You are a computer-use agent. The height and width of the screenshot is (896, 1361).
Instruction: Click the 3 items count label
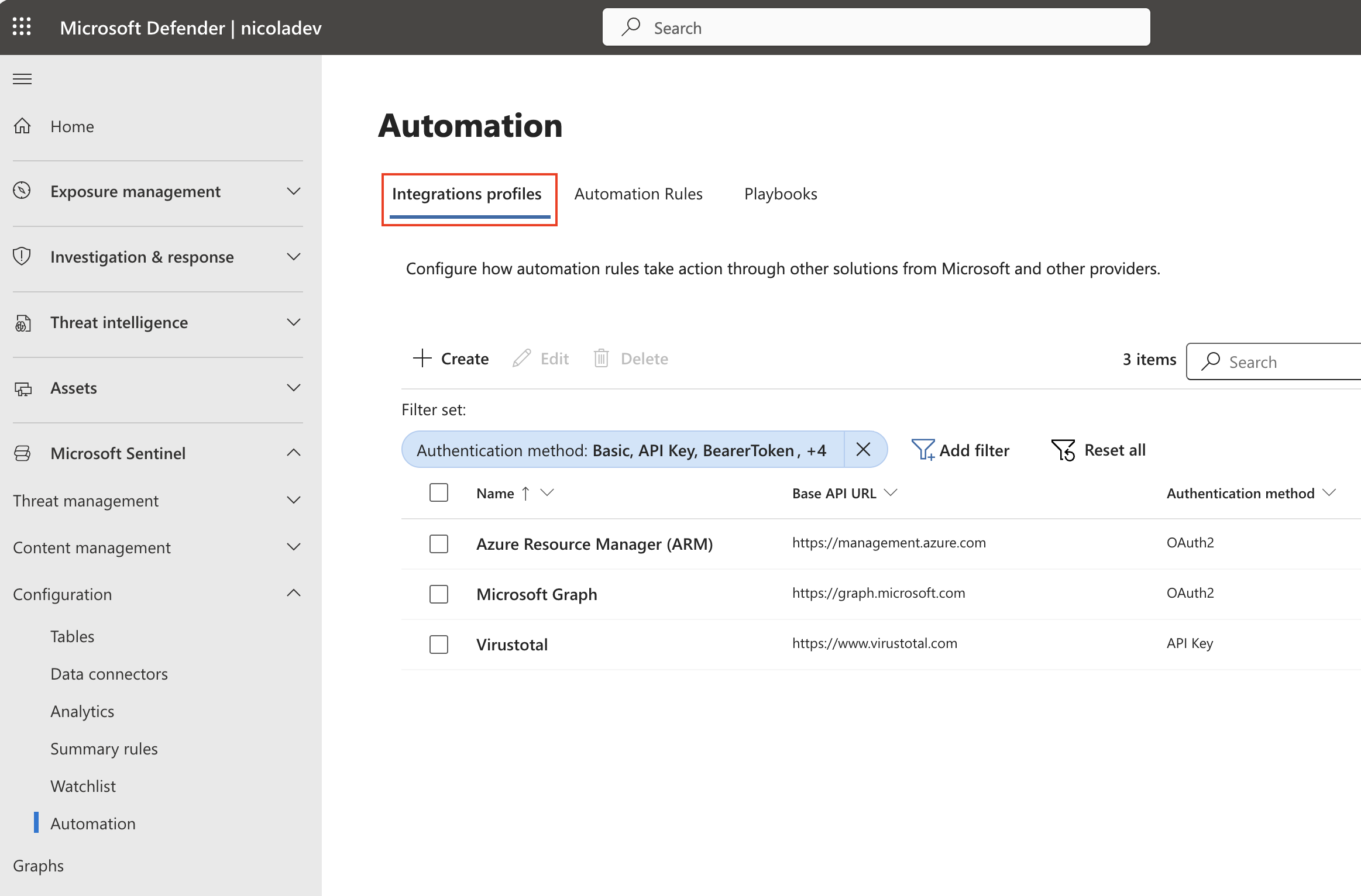coord(1149,359)
